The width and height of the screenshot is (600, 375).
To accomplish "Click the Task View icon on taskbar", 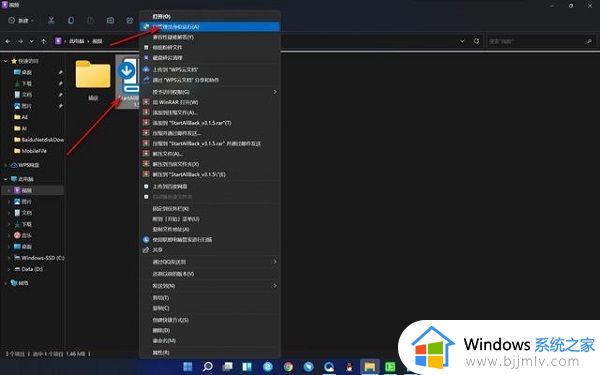I will click(x=228, y=367).
